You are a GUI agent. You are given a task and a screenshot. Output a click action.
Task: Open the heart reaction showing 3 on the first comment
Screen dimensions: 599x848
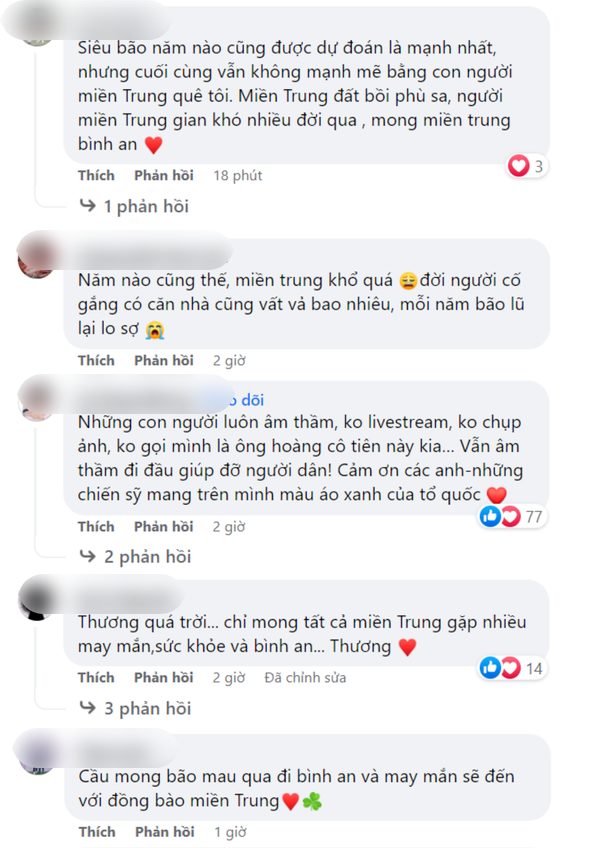point(527,166)
